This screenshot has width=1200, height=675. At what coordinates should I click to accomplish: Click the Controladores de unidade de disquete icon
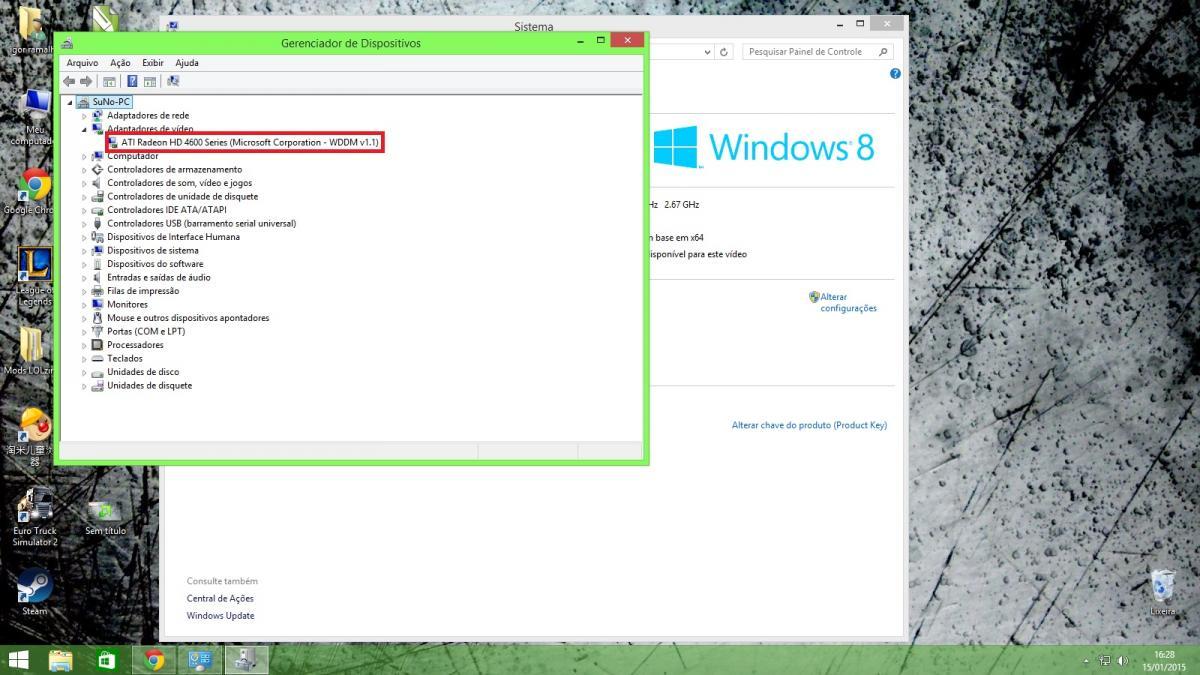(x=97, y=197)
